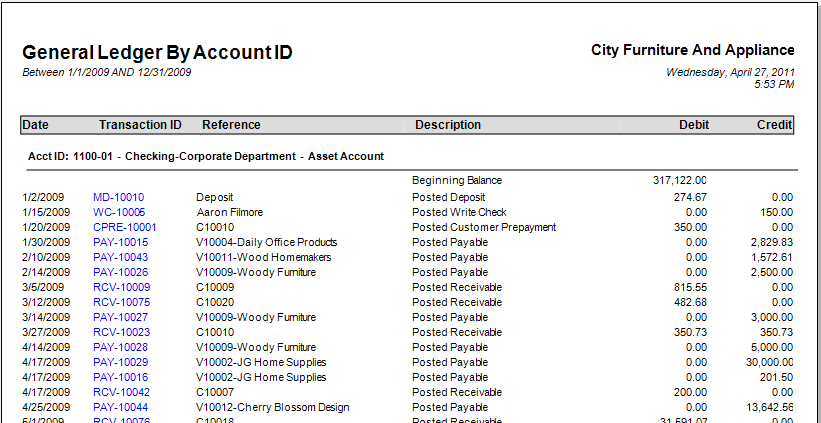821x423 pixels.
Task: Click reference V10004-Daily Office Products
Action: [267, 242]
